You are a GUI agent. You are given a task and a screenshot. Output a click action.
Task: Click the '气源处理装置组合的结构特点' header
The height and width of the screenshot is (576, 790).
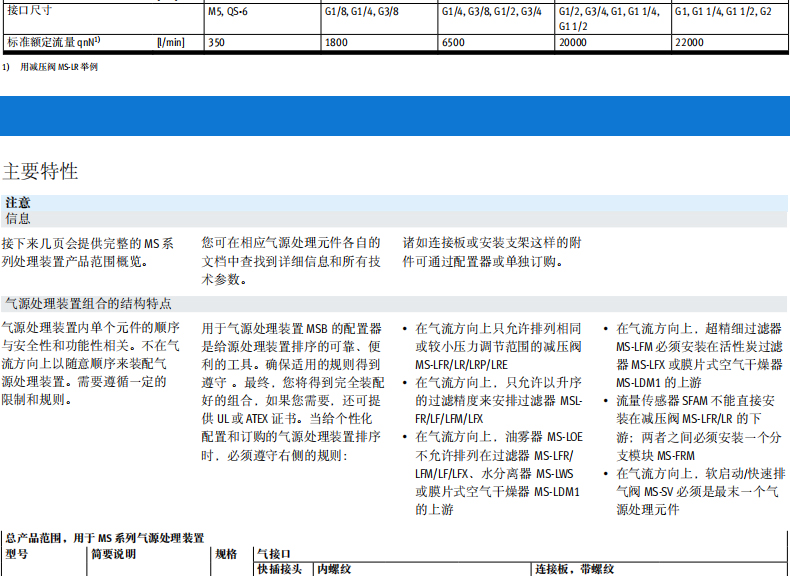coord(394,303)
